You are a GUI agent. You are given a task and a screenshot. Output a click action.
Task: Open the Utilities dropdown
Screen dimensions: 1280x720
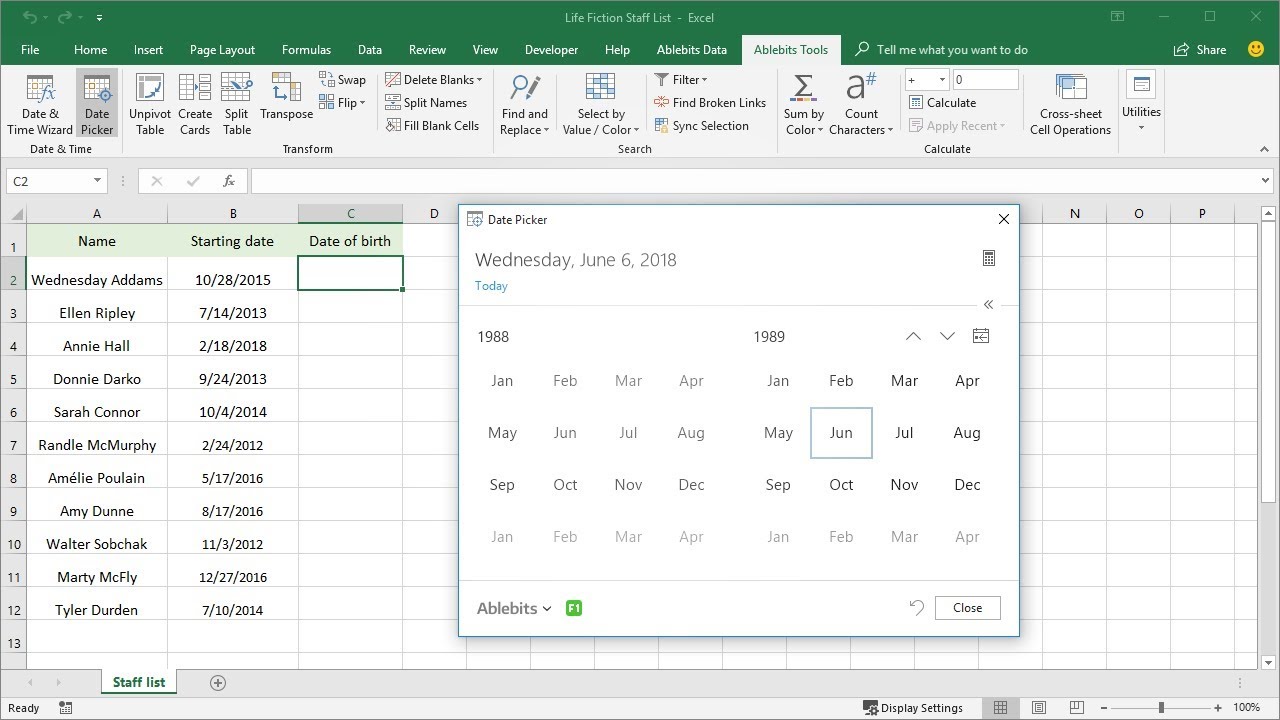[1141, 102]
